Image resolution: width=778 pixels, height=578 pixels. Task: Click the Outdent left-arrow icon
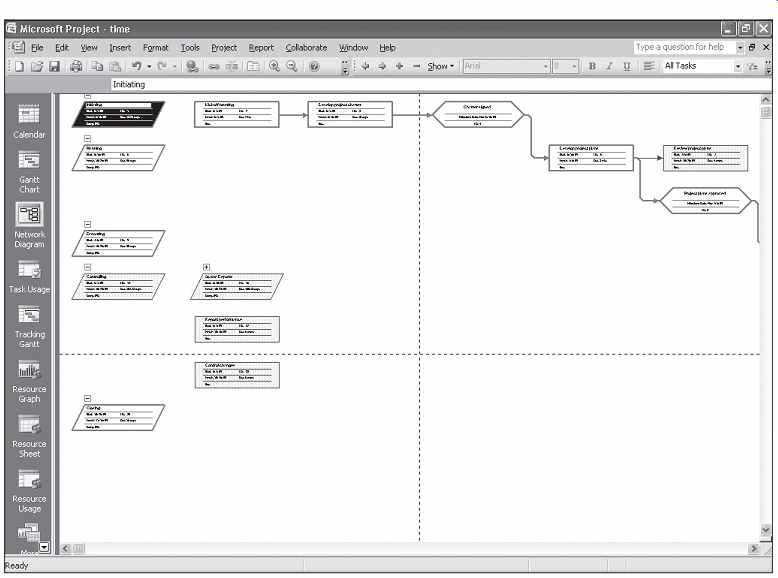pos(365,66)
